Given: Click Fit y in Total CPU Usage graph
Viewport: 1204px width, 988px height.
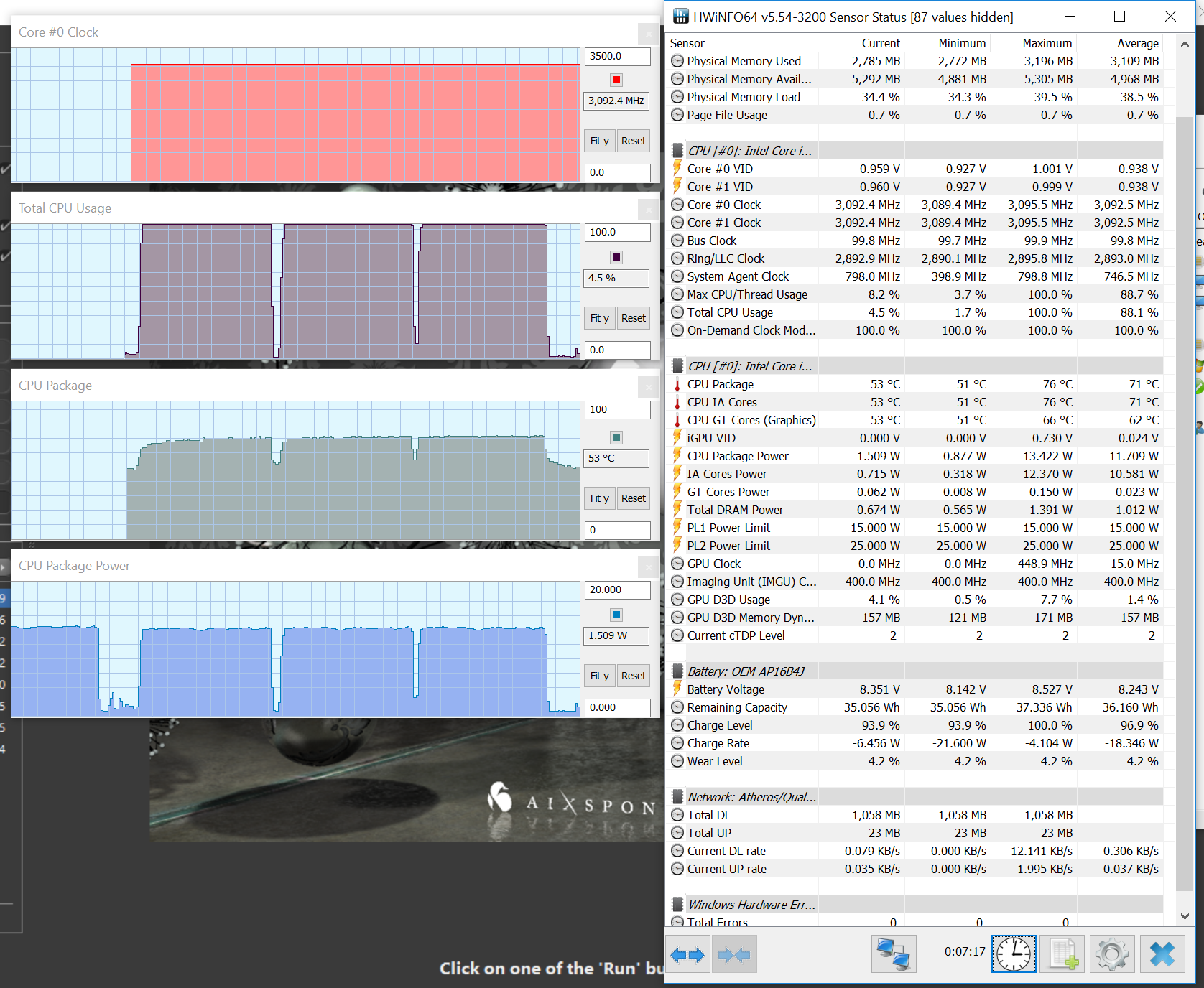Looking at the screenshot, I should pyautogui.click(x=599, y=318).
